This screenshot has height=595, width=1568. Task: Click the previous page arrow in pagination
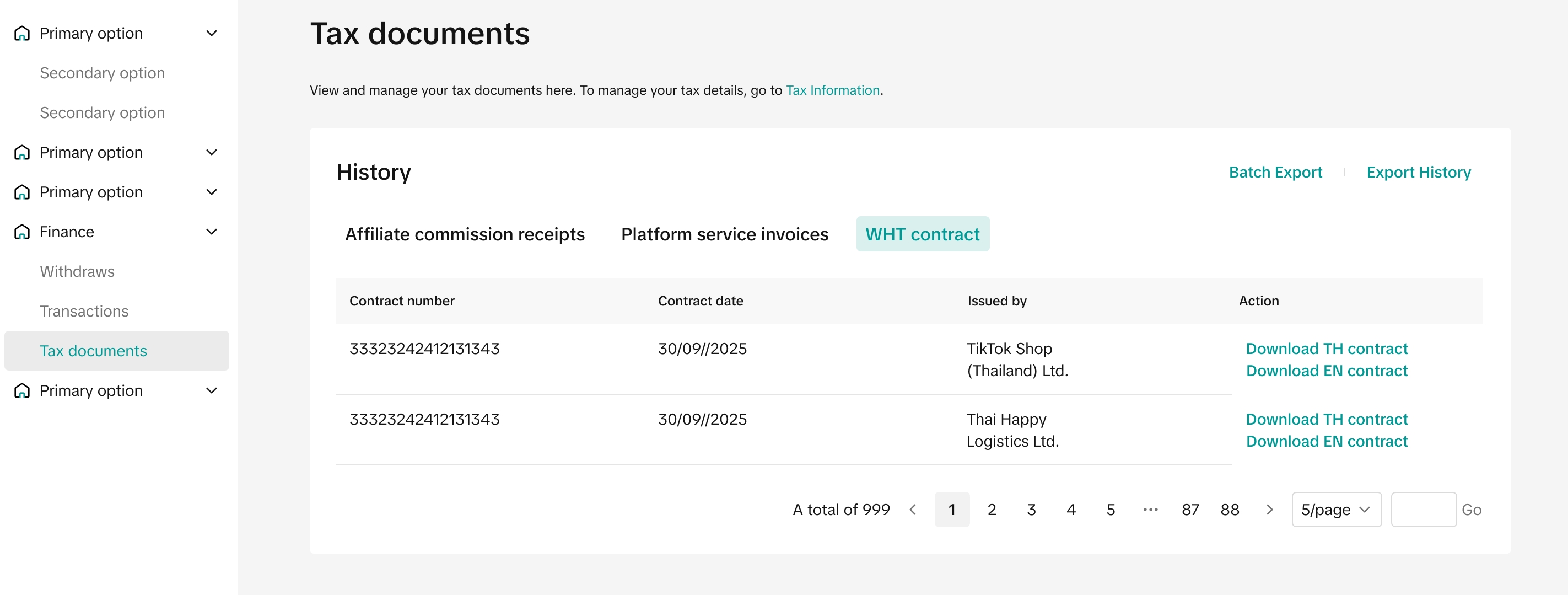[913, 510]
